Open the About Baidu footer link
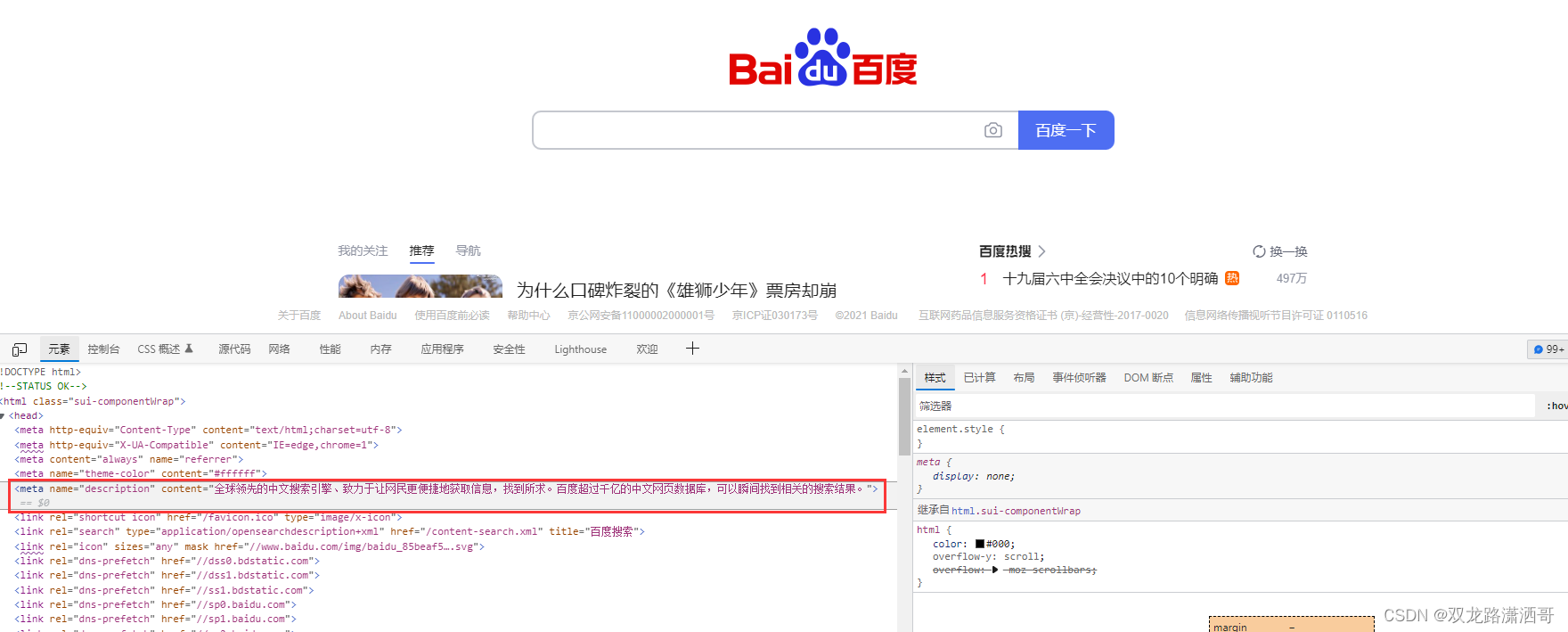Viewport: 1568px width, 632px height. (x=367, y=316)
